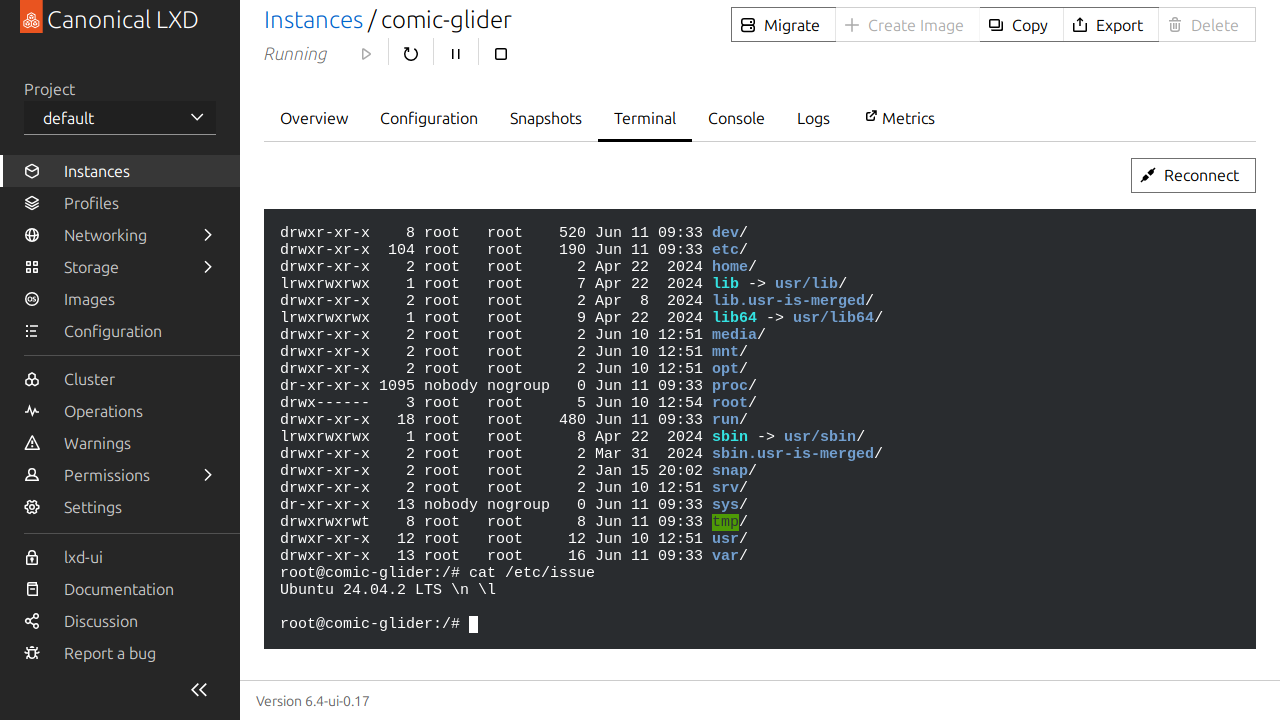Open the Discussion link

point(120,621)
